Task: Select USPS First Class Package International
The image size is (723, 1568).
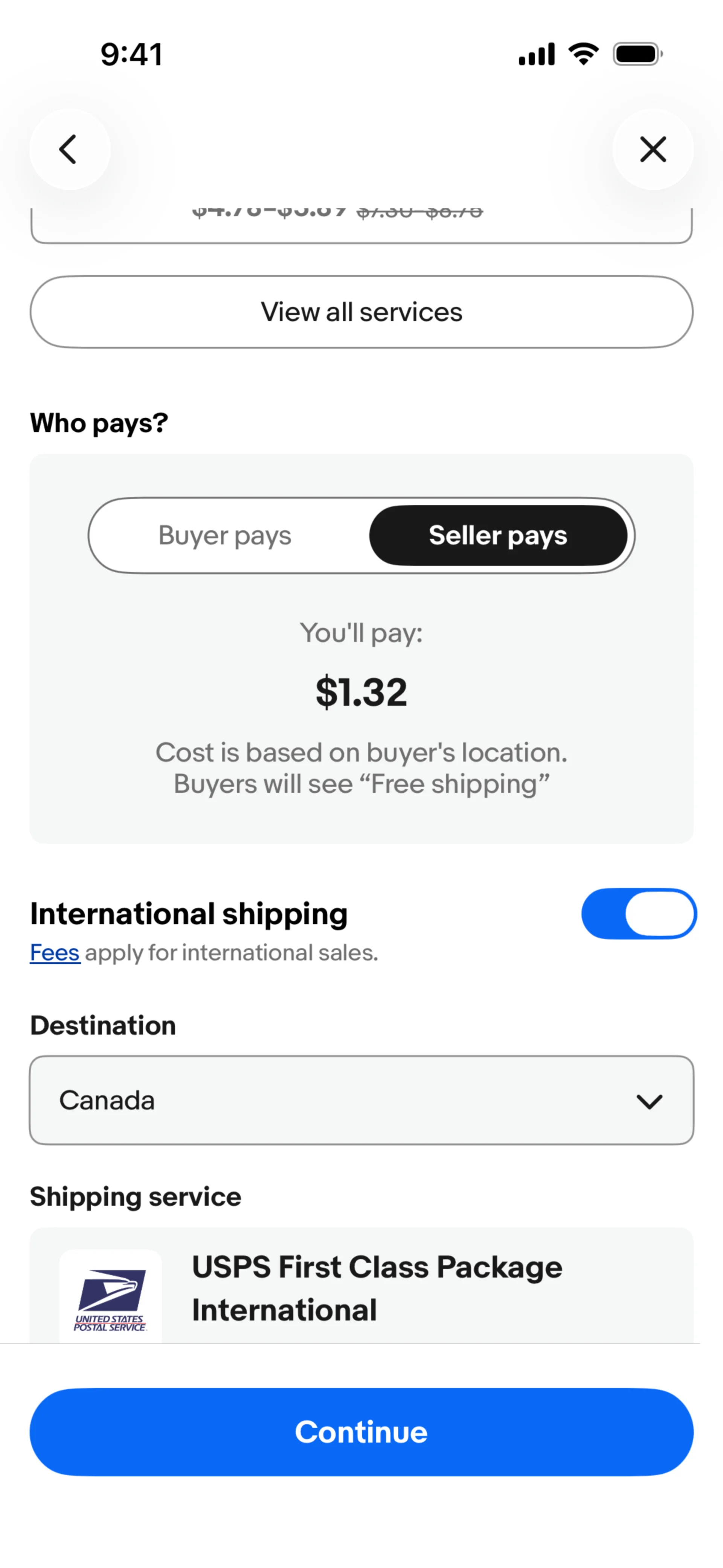Action: 377,1288
